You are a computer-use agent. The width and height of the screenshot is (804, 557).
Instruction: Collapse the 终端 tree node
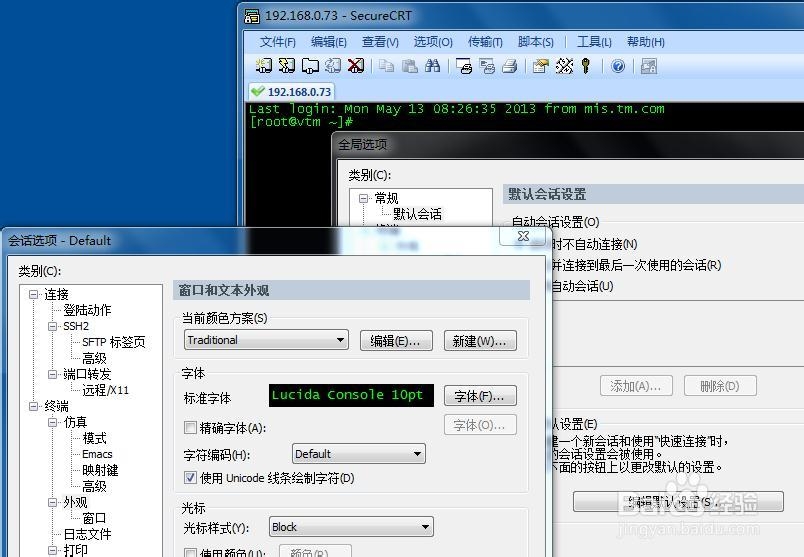tap(33, 406)
